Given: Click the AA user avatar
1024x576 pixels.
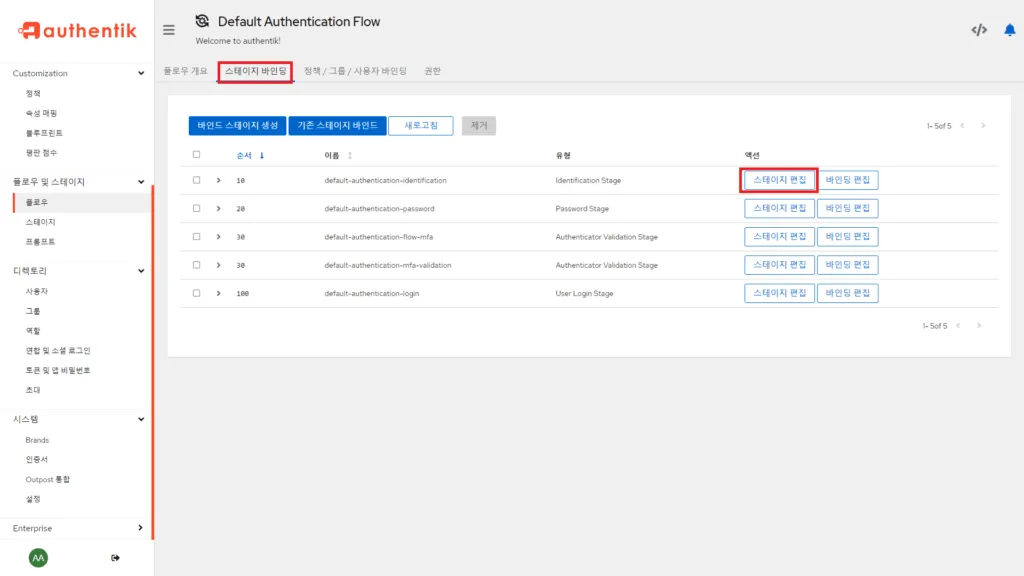Looking at the screenshot, I should pyautogui.click(x=38, y=557).
